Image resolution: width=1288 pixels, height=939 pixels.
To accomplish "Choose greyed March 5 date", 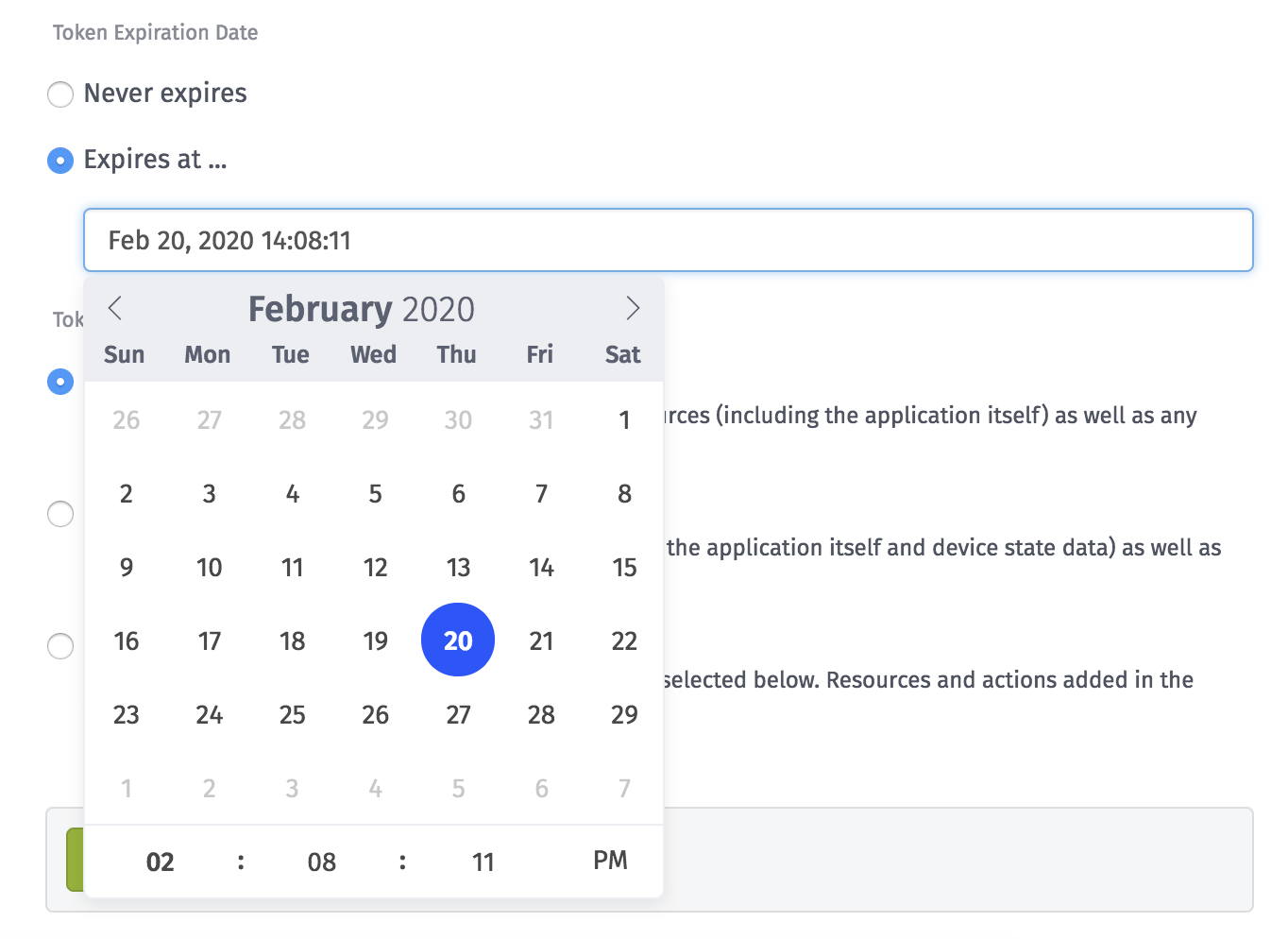I will (458, 788).
